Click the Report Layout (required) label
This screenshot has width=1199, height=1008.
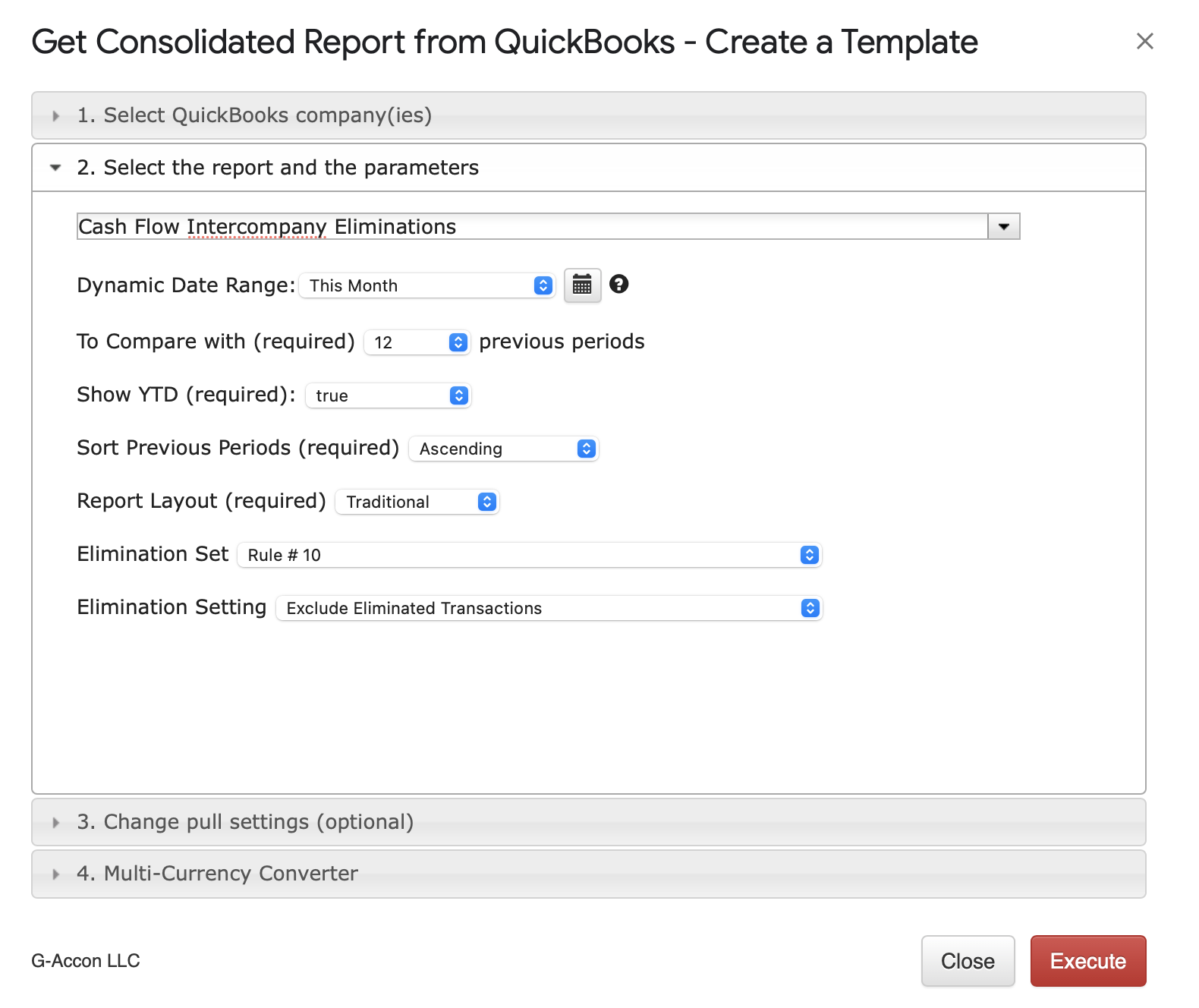201,501
